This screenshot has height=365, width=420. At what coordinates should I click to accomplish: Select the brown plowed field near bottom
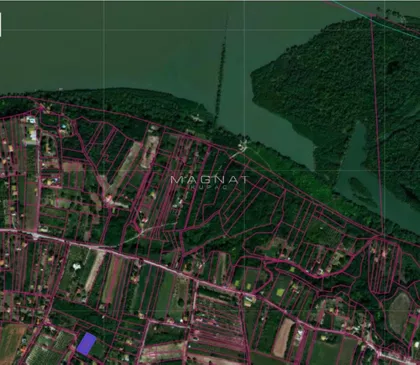(x=283, y=337)
